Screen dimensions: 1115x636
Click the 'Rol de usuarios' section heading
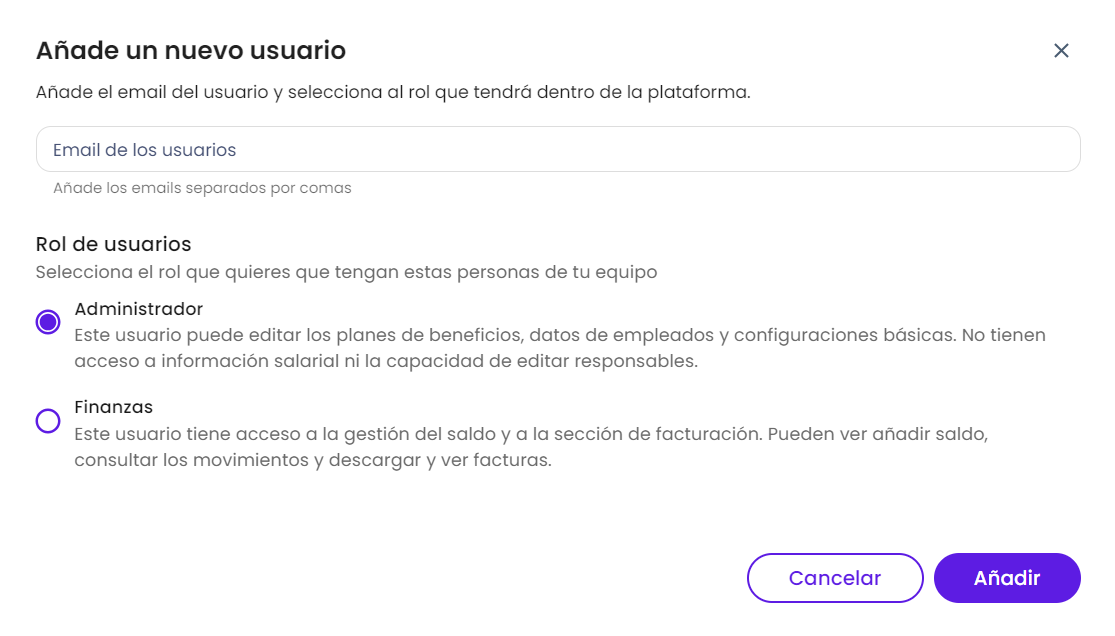[114, 244]
